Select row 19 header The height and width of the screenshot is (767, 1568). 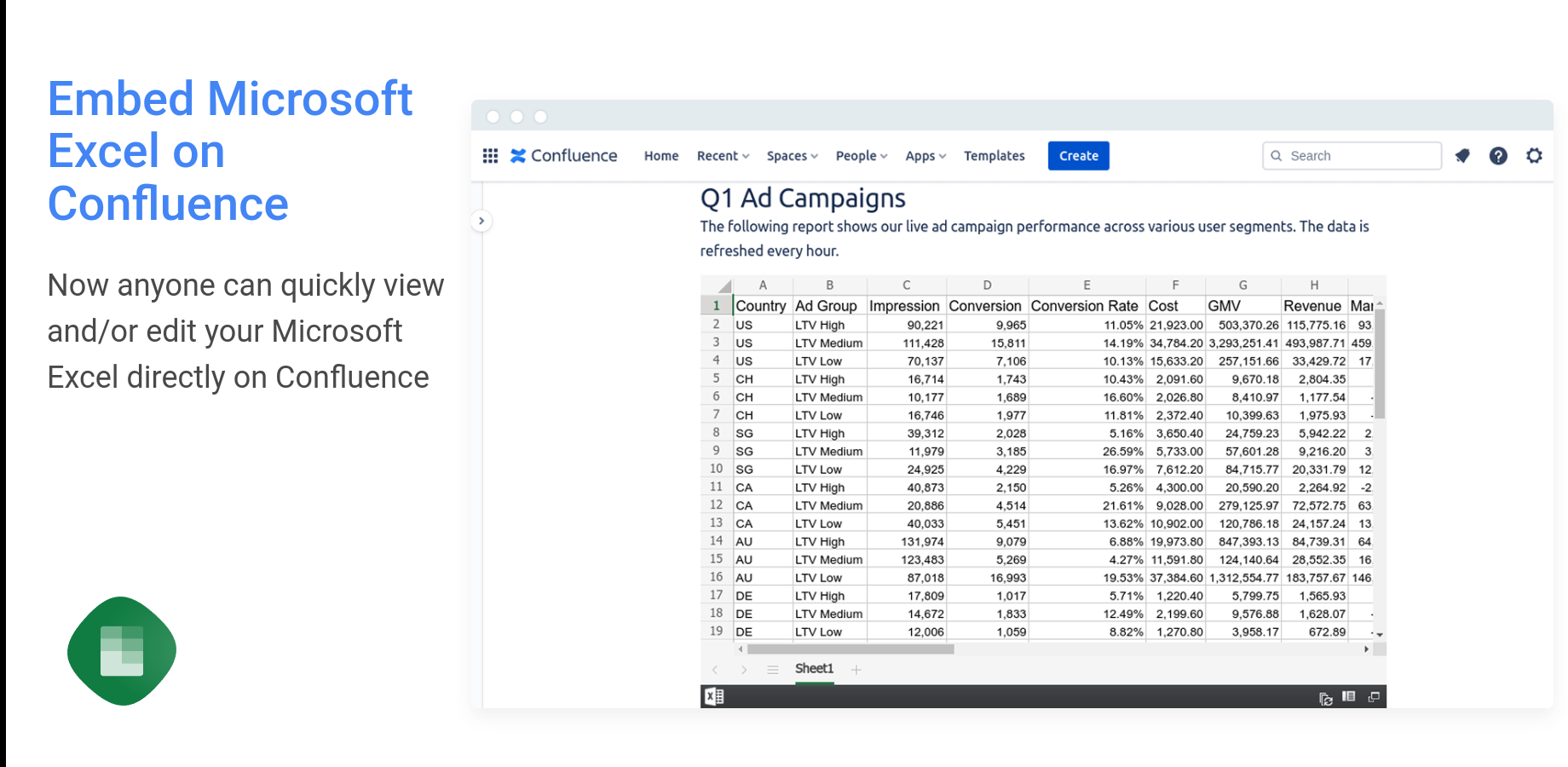click(x=717, y=631)
